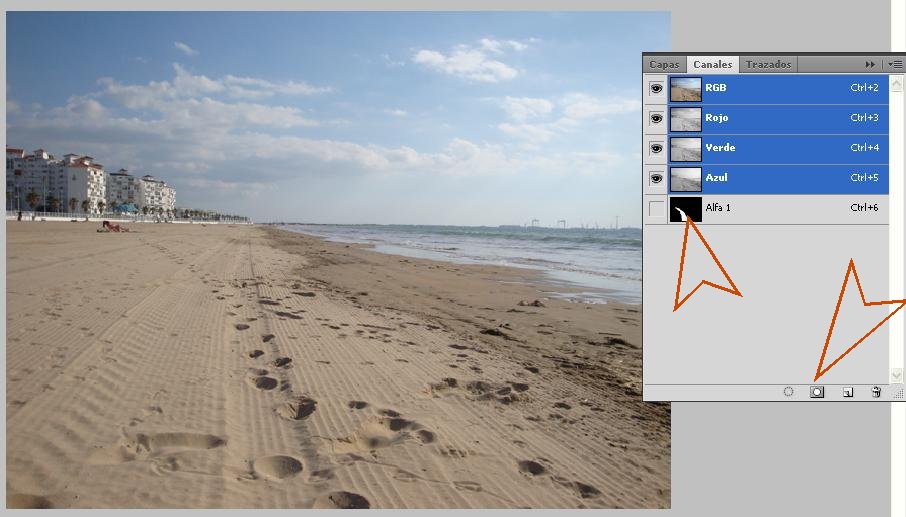Load channel as selection icon
The image size is (906, 517).
788,392
